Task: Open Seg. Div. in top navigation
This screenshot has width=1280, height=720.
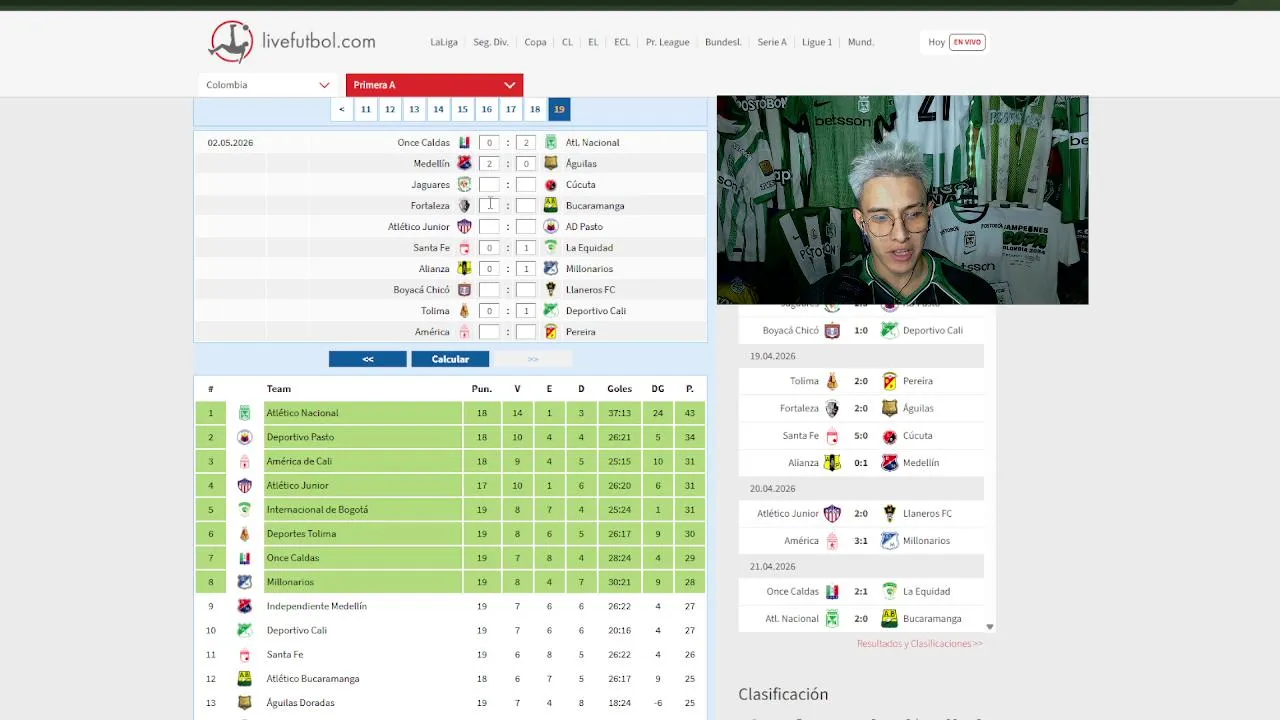Action: coord(490,42)
